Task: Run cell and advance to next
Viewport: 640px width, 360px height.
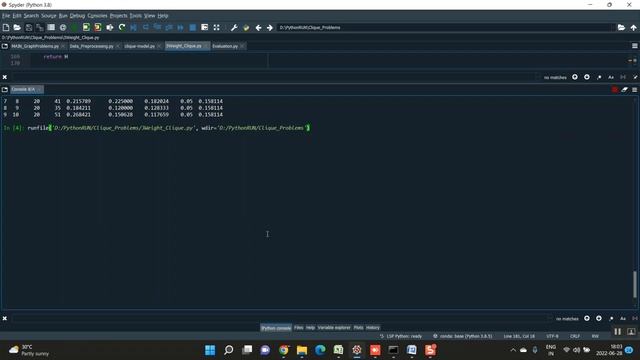Action: point(98,27)
